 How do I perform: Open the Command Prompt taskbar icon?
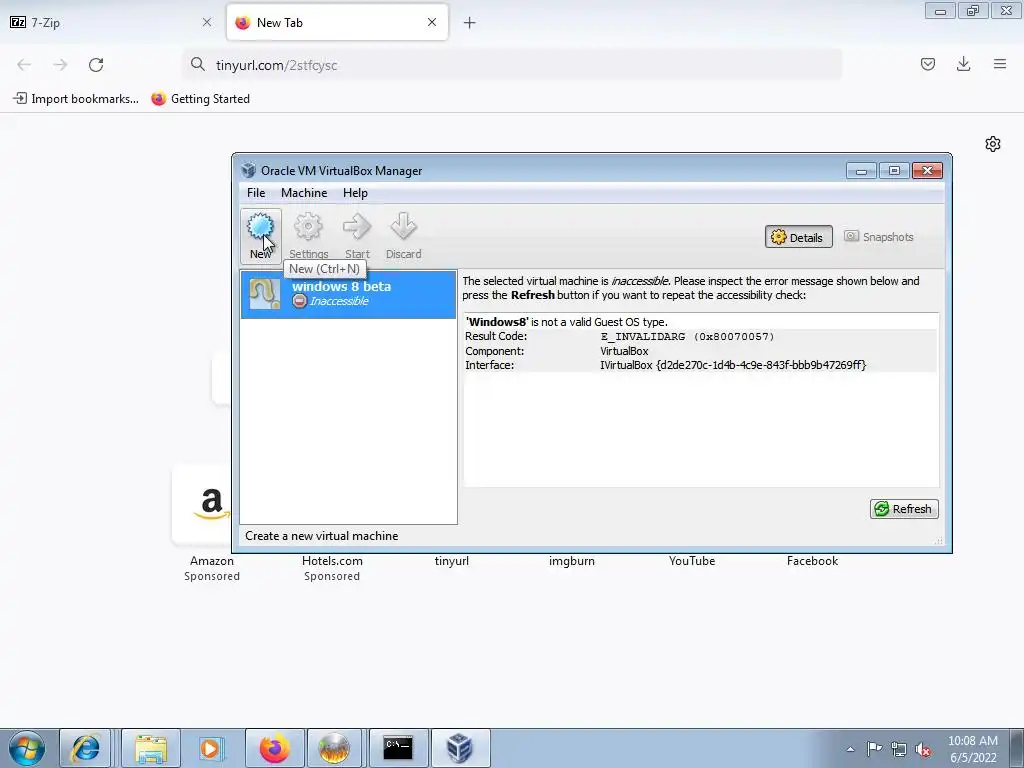coord(398,748)
